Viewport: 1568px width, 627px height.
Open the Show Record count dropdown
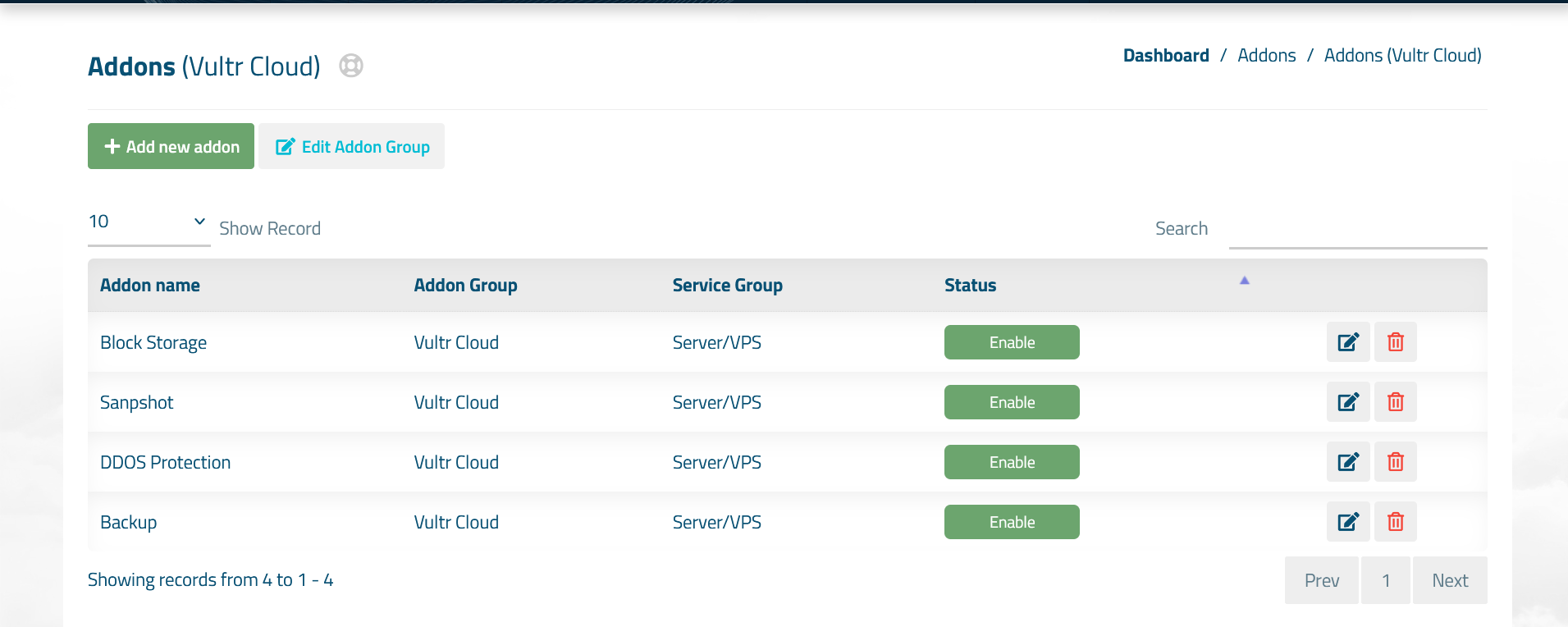click(x=149, y=222)
